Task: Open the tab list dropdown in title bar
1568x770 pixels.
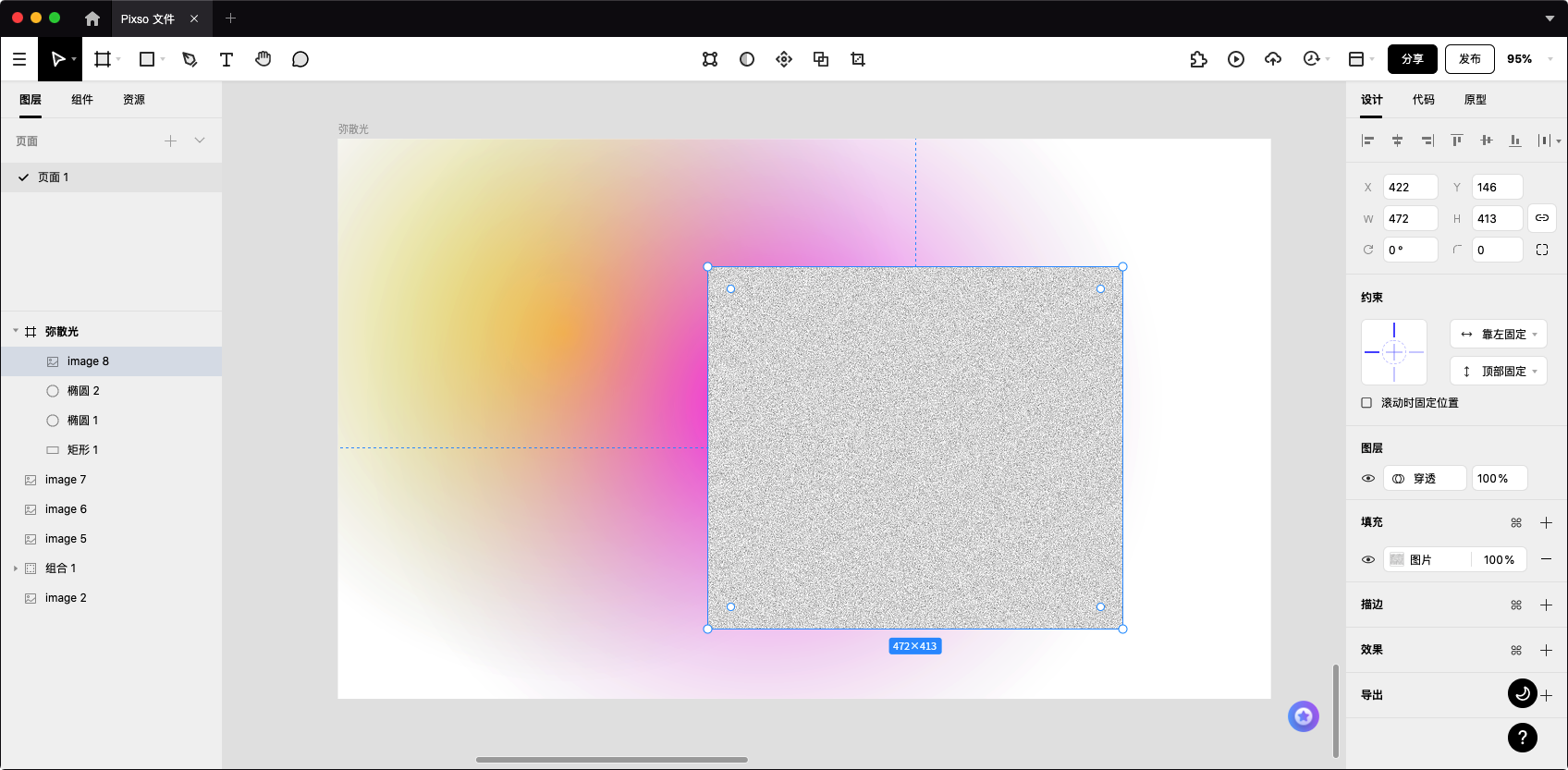Action: point(1550,18)
